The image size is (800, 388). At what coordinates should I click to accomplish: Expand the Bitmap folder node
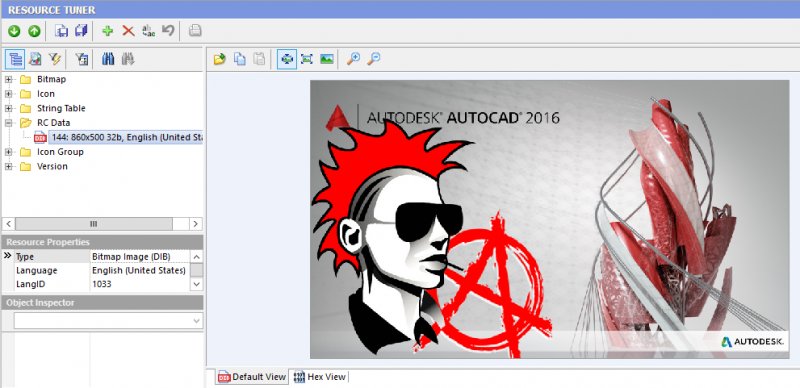coord(8,79)
